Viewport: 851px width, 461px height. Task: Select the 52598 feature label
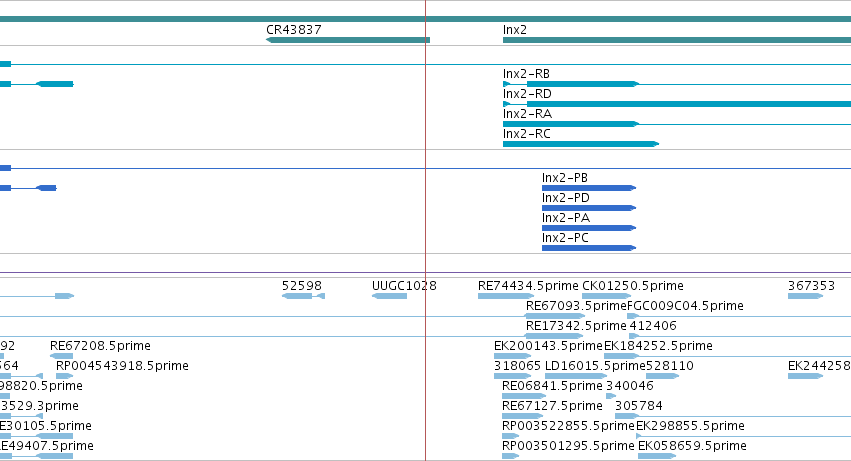[x=302, y=286]
